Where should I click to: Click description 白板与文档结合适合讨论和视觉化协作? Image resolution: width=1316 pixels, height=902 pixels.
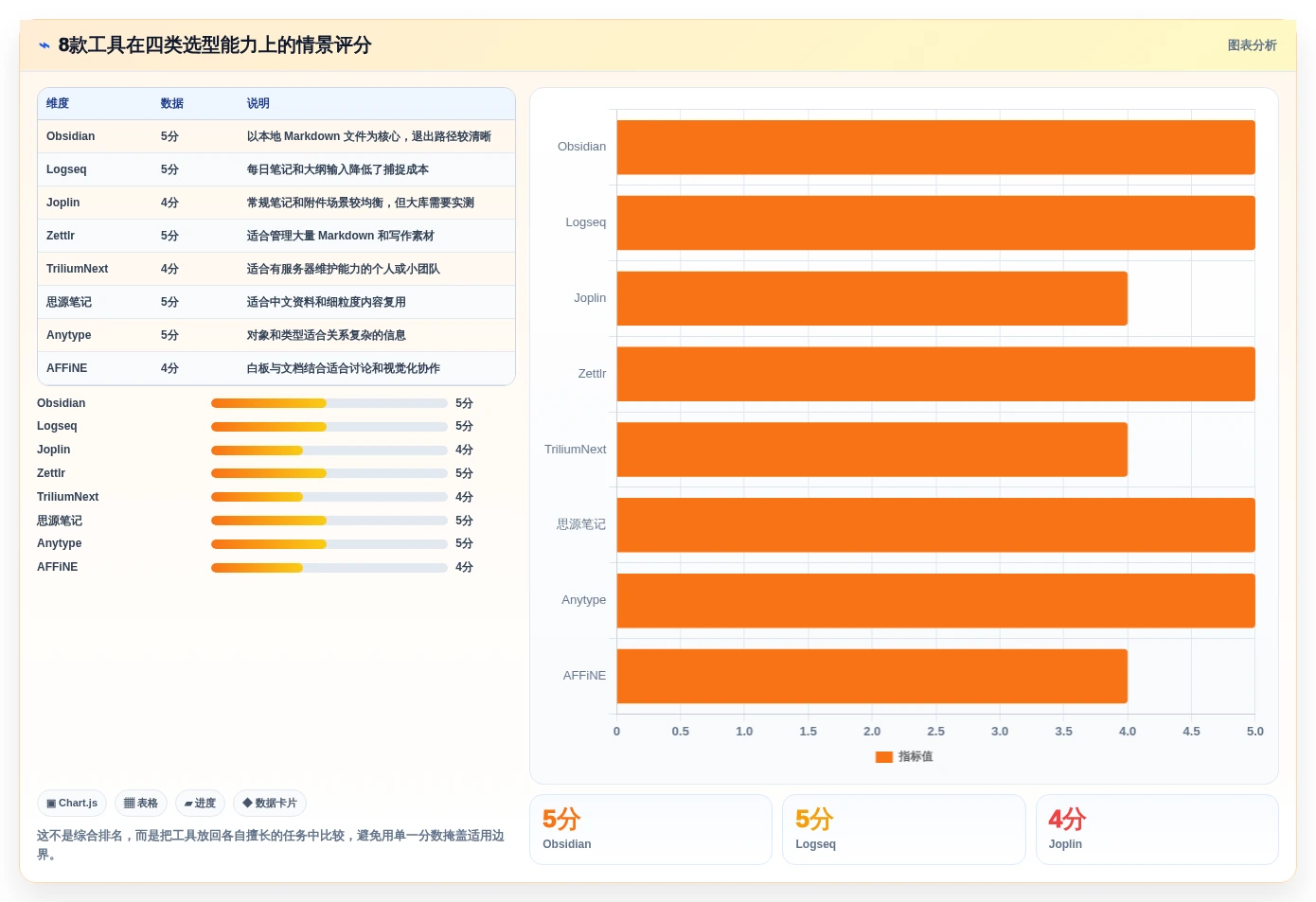tap(344, 368)
